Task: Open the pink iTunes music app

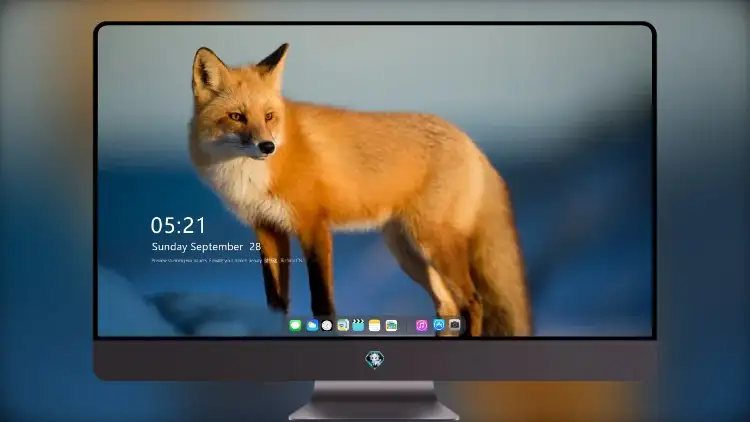Action: pyautogui.click(x=421, y=325)
